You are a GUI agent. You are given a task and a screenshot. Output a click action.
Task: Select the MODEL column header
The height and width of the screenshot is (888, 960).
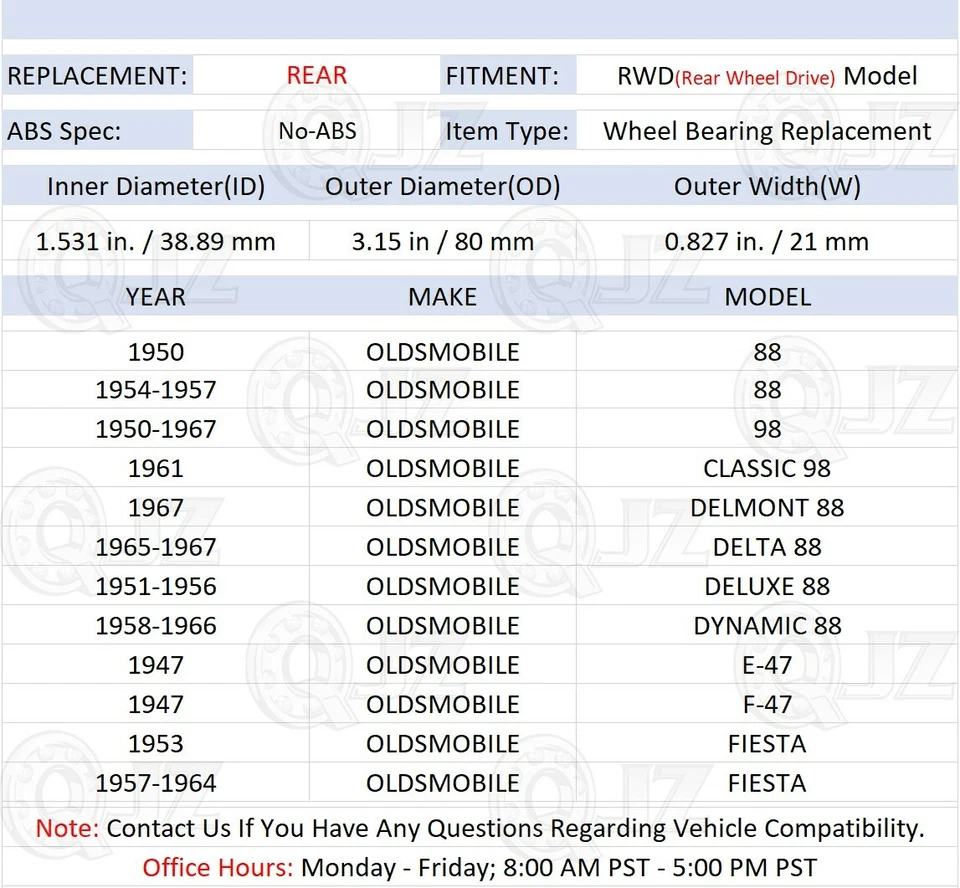point(767,296)
